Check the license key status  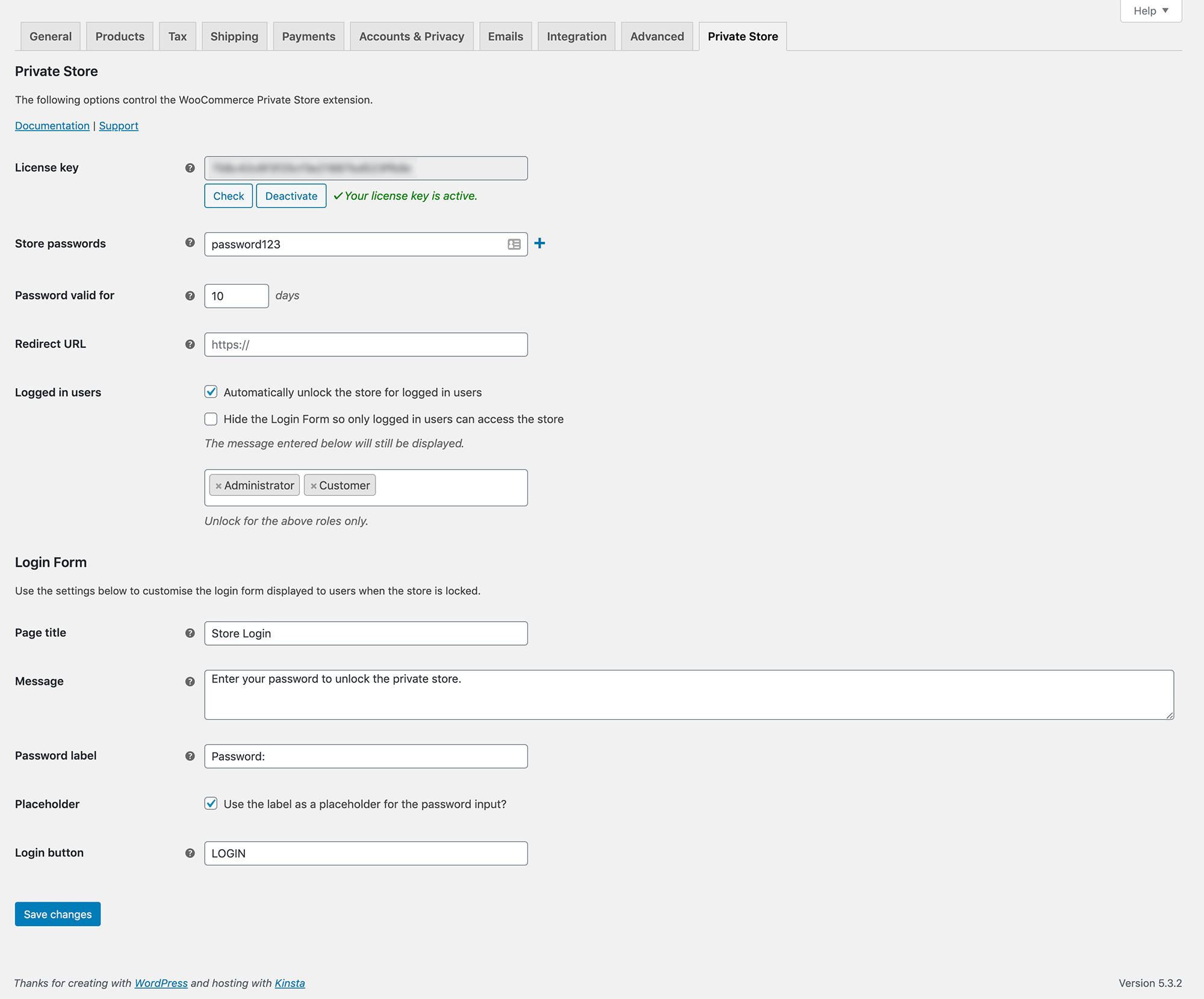pos(228,196)
